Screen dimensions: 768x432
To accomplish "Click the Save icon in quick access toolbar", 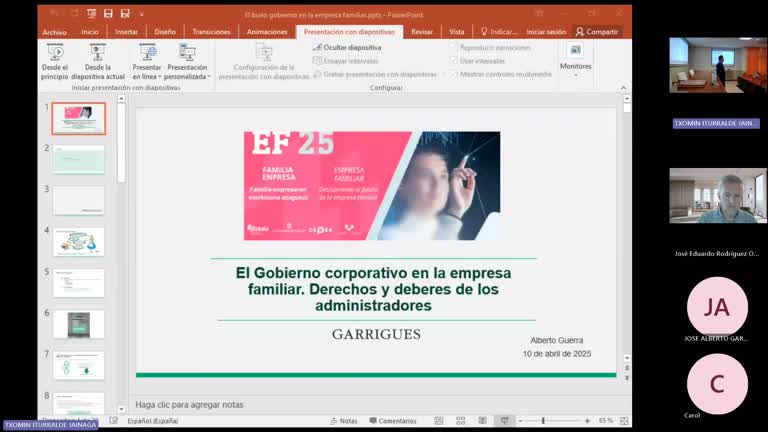I will pos(108,14).
